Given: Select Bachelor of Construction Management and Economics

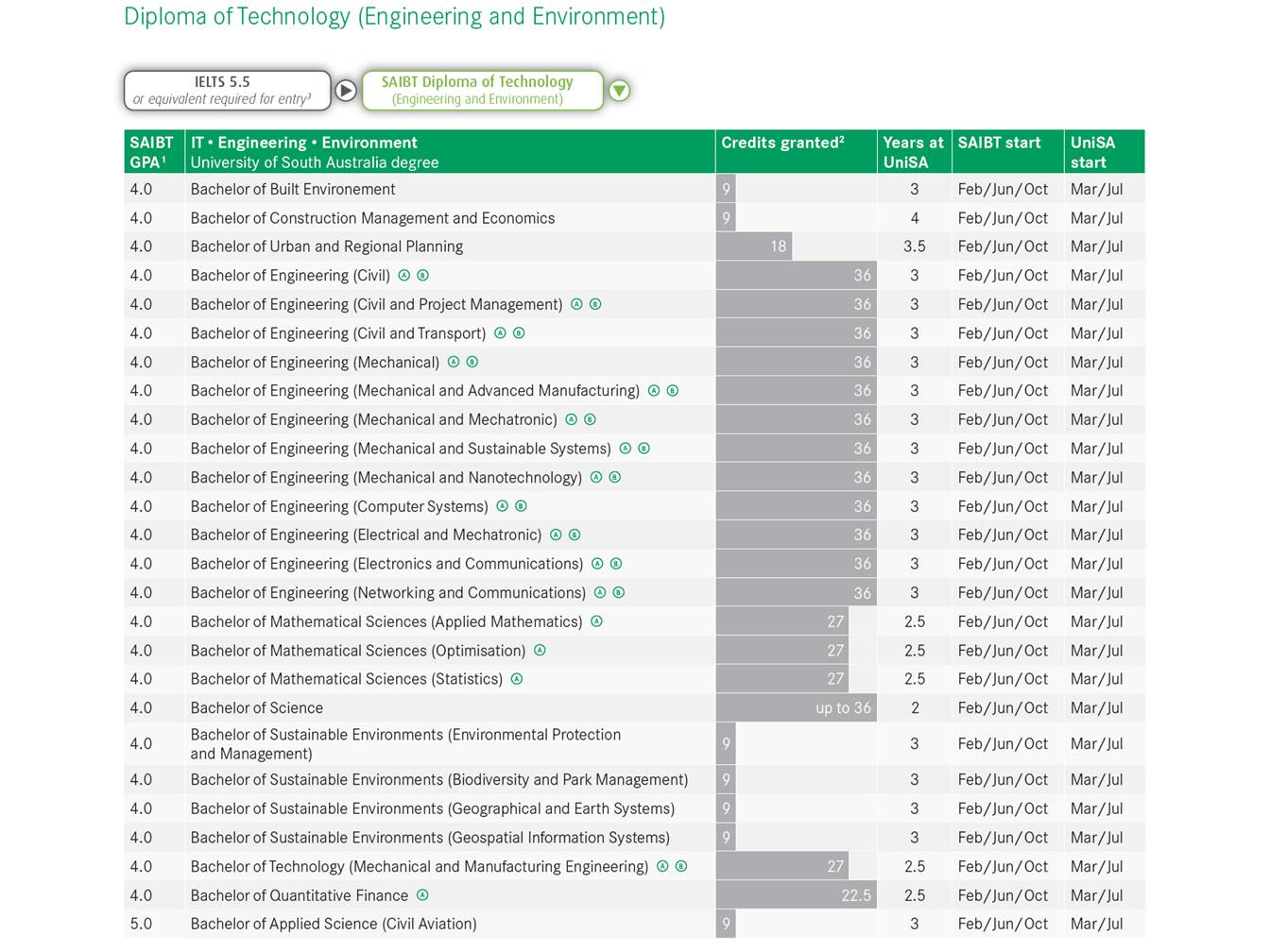Looking at the screenshot, I should 372,218.
